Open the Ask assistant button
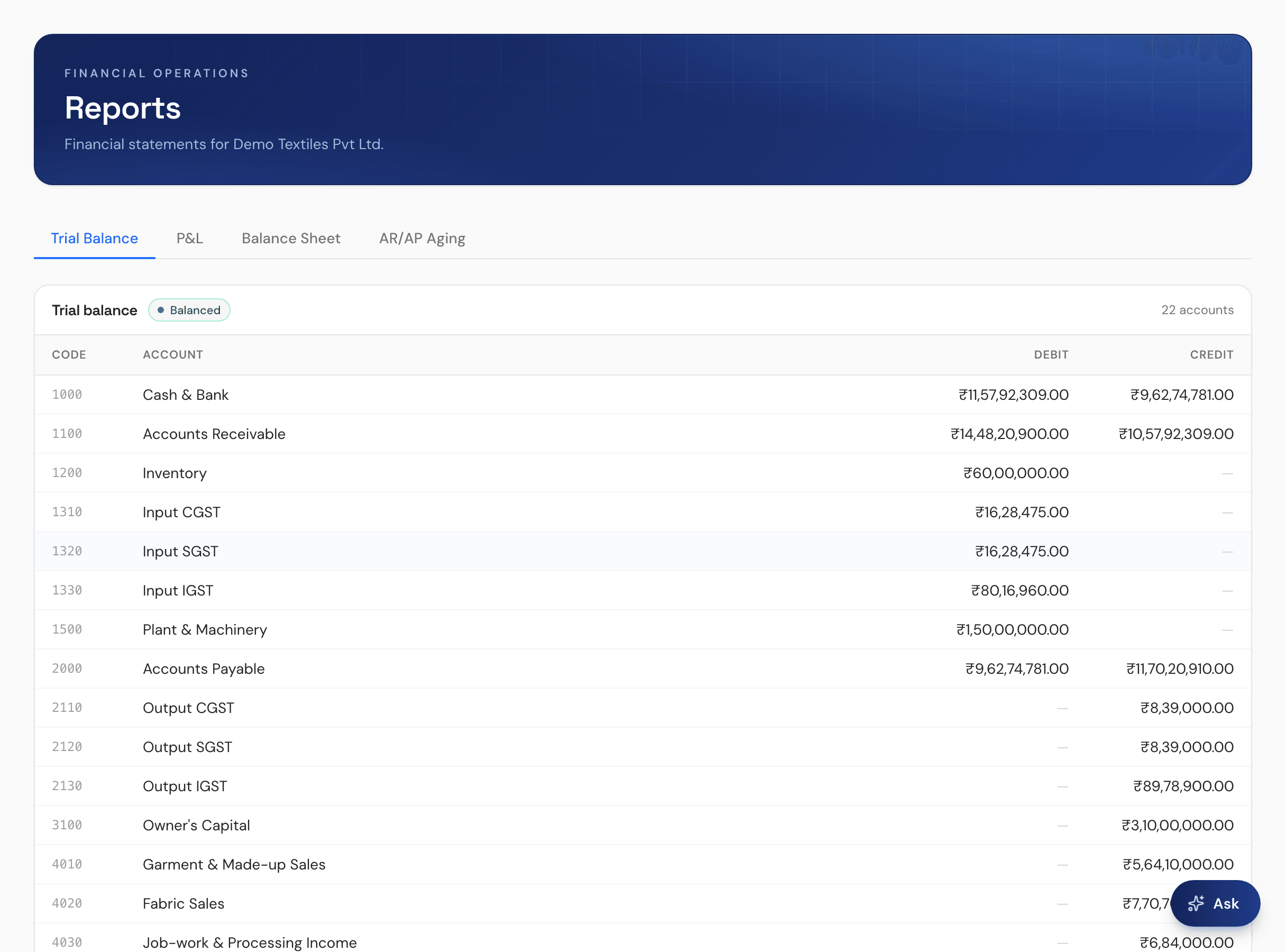The width and height of the screenshot is (1286, 952). [1215, 903]
